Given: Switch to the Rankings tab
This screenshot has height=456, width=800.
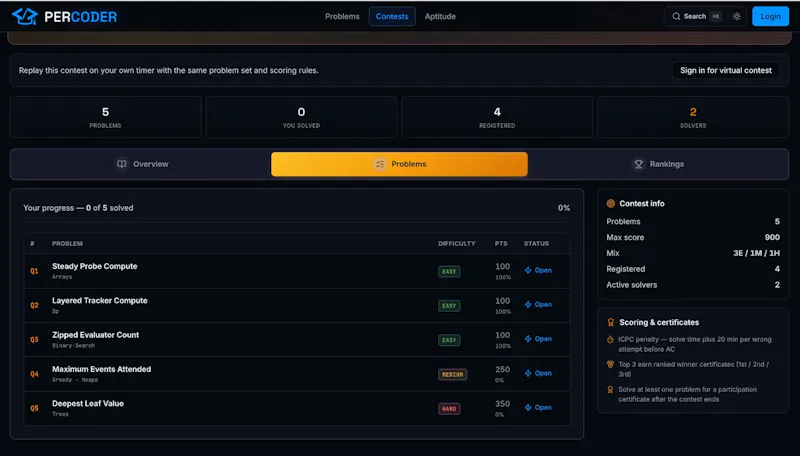Looking at the screenshot, I should coord(658,164).
